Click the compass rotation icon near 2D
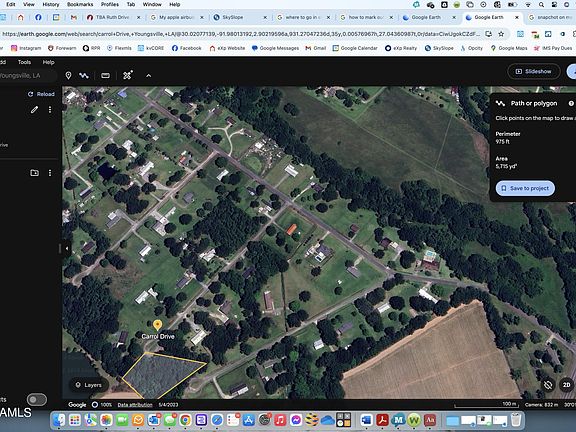This screenshot has height=432, width=576. click(x=548, y=385)
